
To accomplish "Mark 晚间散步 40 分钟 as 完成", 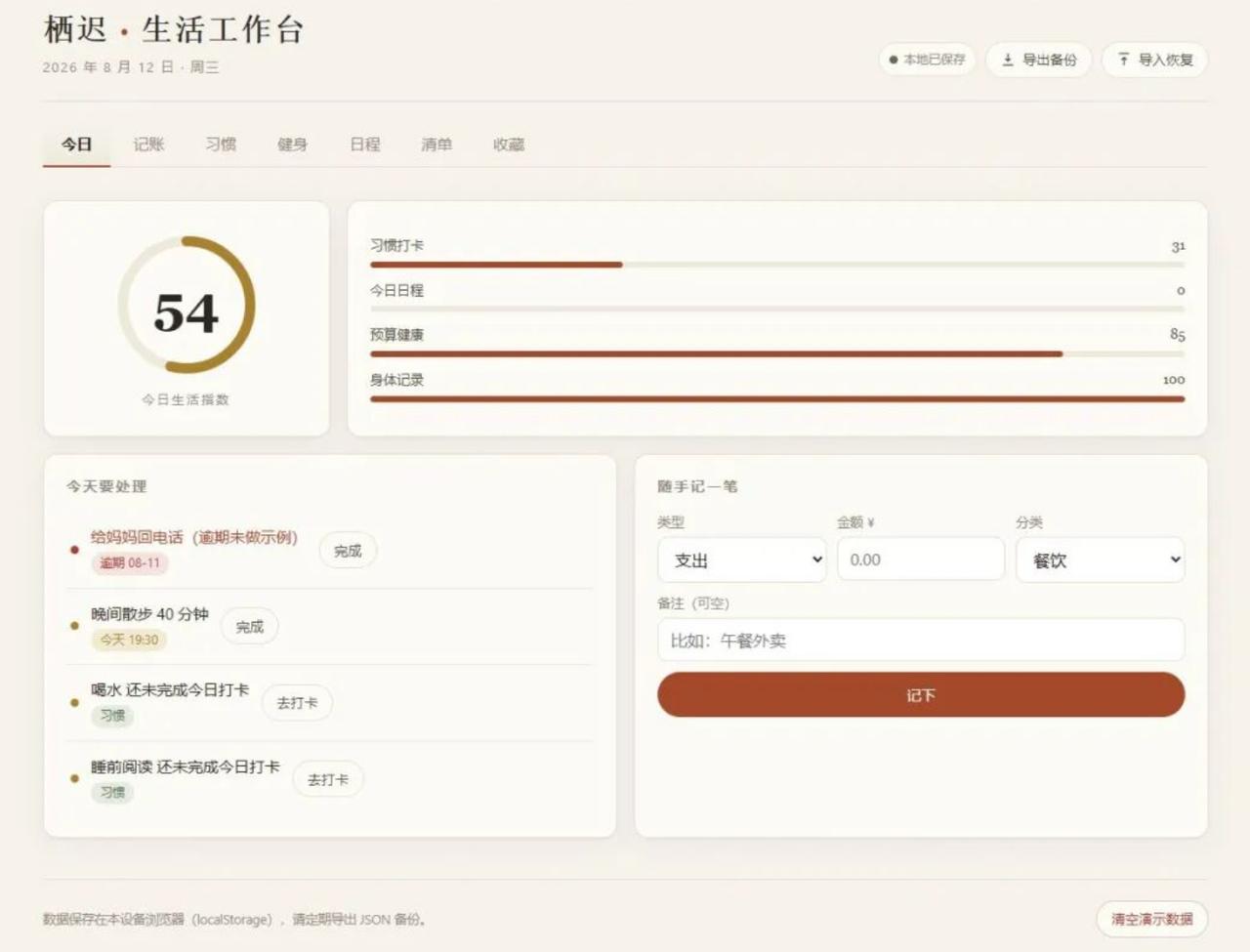I will tap(249, 627).
